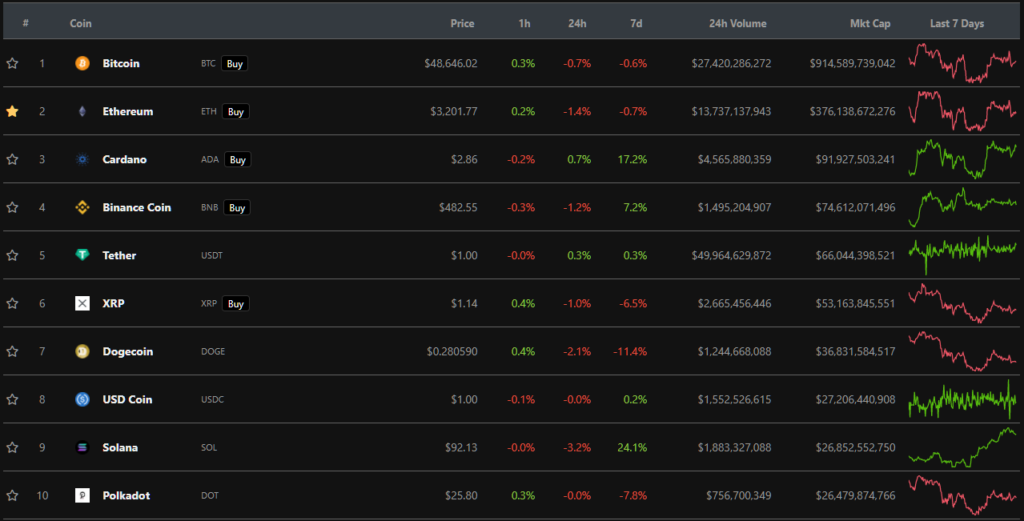Viewport: 1024px width, 521px height.
Task: Unfavorite Ethereum by clicking its gold star
Action: (12, 111)
